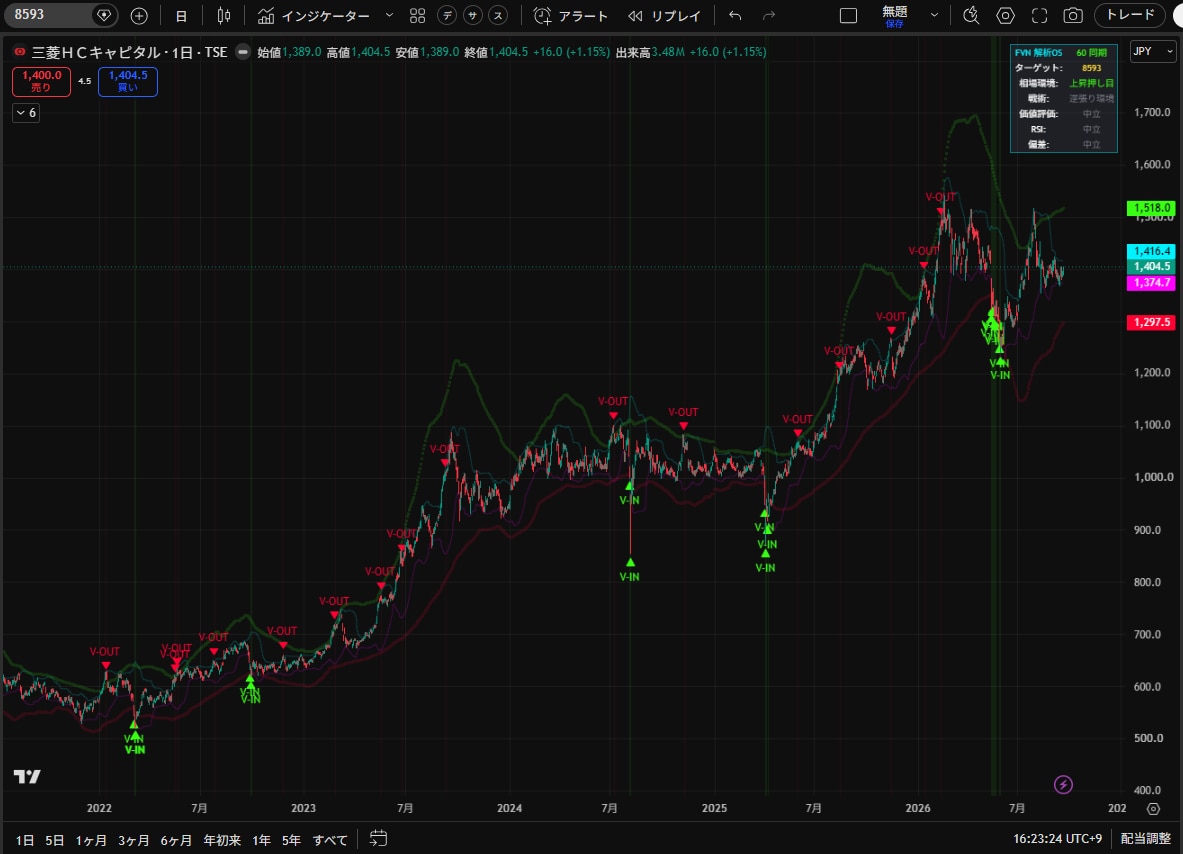Screen dimensions: 1183x854
Task: Expand the favorites chevron beside インジケーター
Action: pyautogui.click(x=389, y=16)
